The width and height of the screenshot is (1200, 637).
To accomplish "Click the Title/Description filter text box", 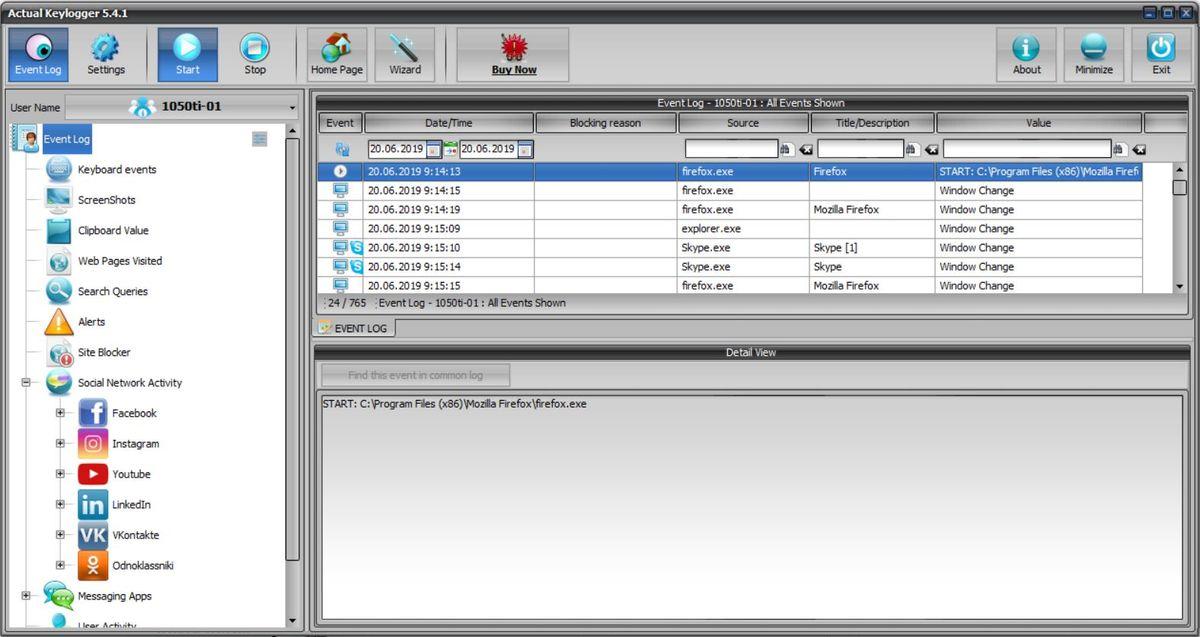I will tap(860, 149).
